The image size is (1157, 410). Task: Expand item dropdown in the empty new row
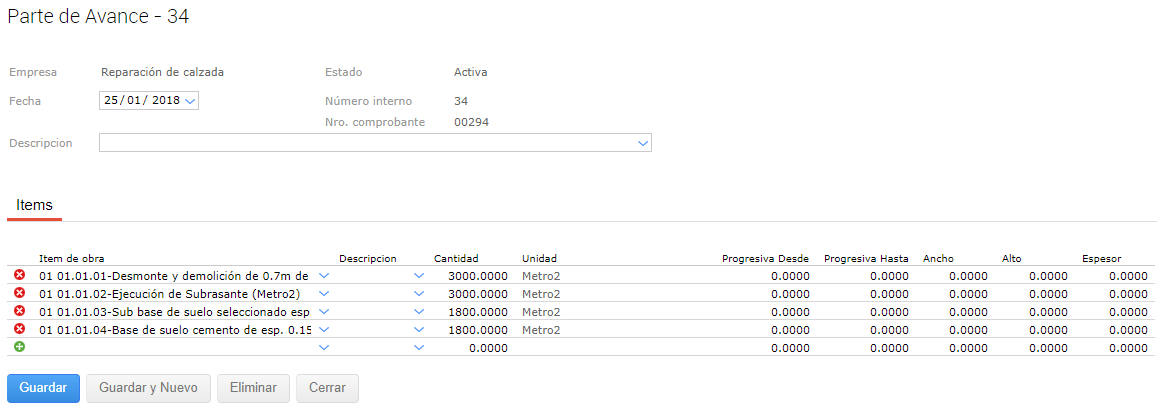click(x=323, y=348)
